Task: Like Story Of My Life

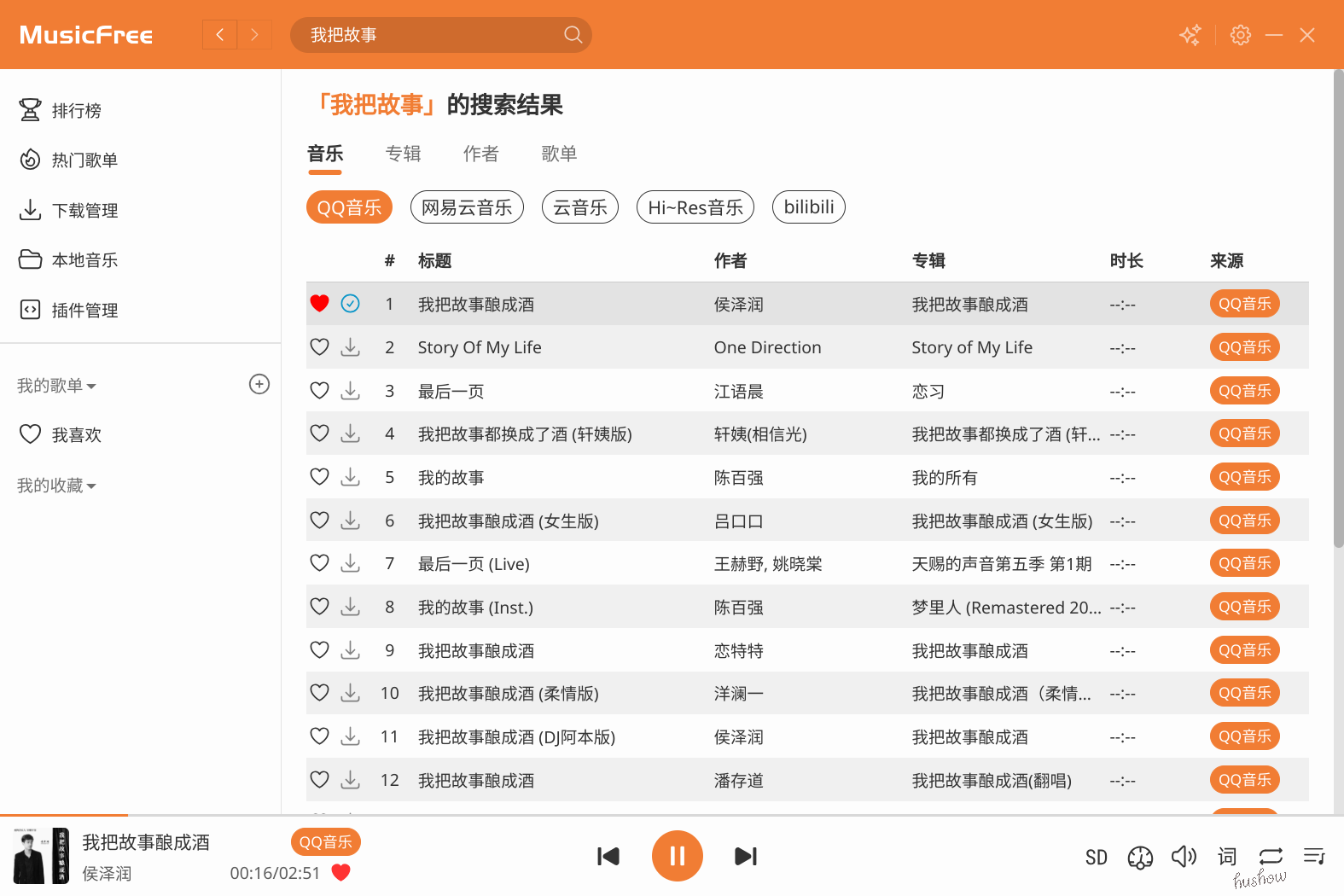Action: (x=320, y=347)
